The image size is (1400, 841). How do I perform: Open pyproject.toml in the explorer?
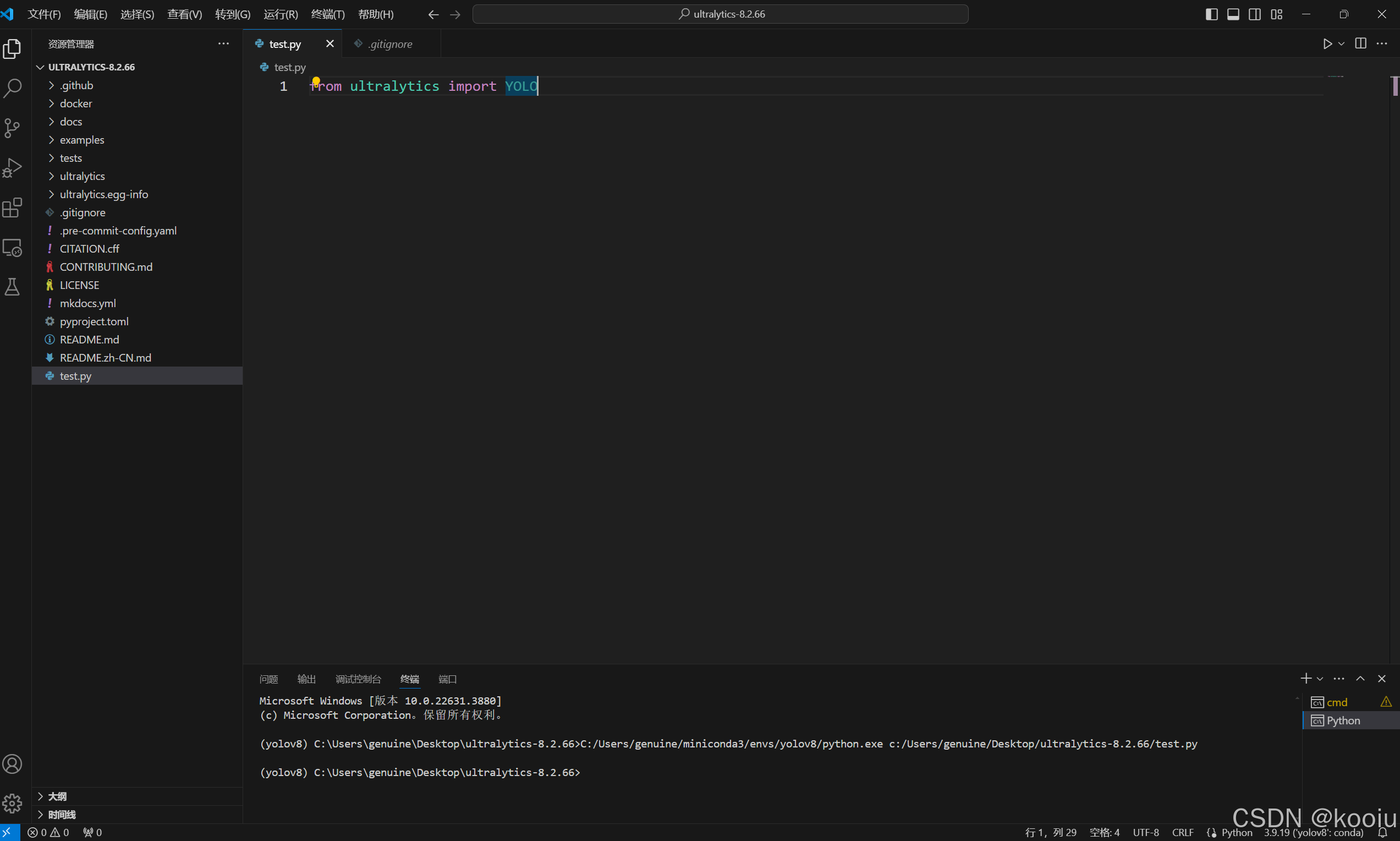tap(94, 321)
